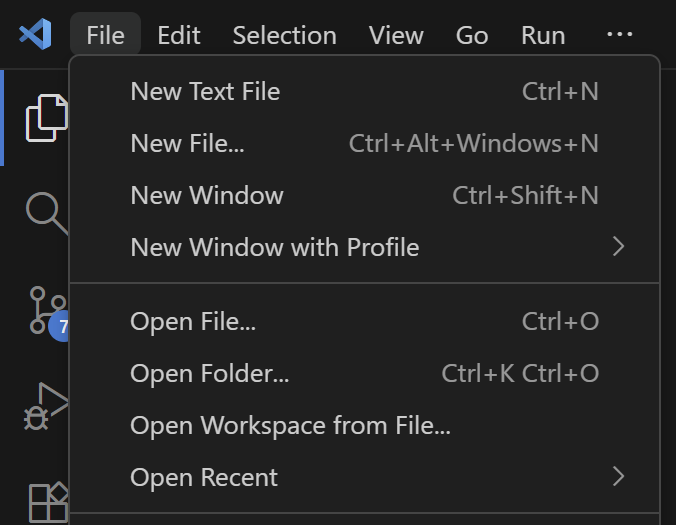The height and width of the screenshot is (525, 676).
Task: Open the Explorer sidebar icon
Action: [45, 117]
